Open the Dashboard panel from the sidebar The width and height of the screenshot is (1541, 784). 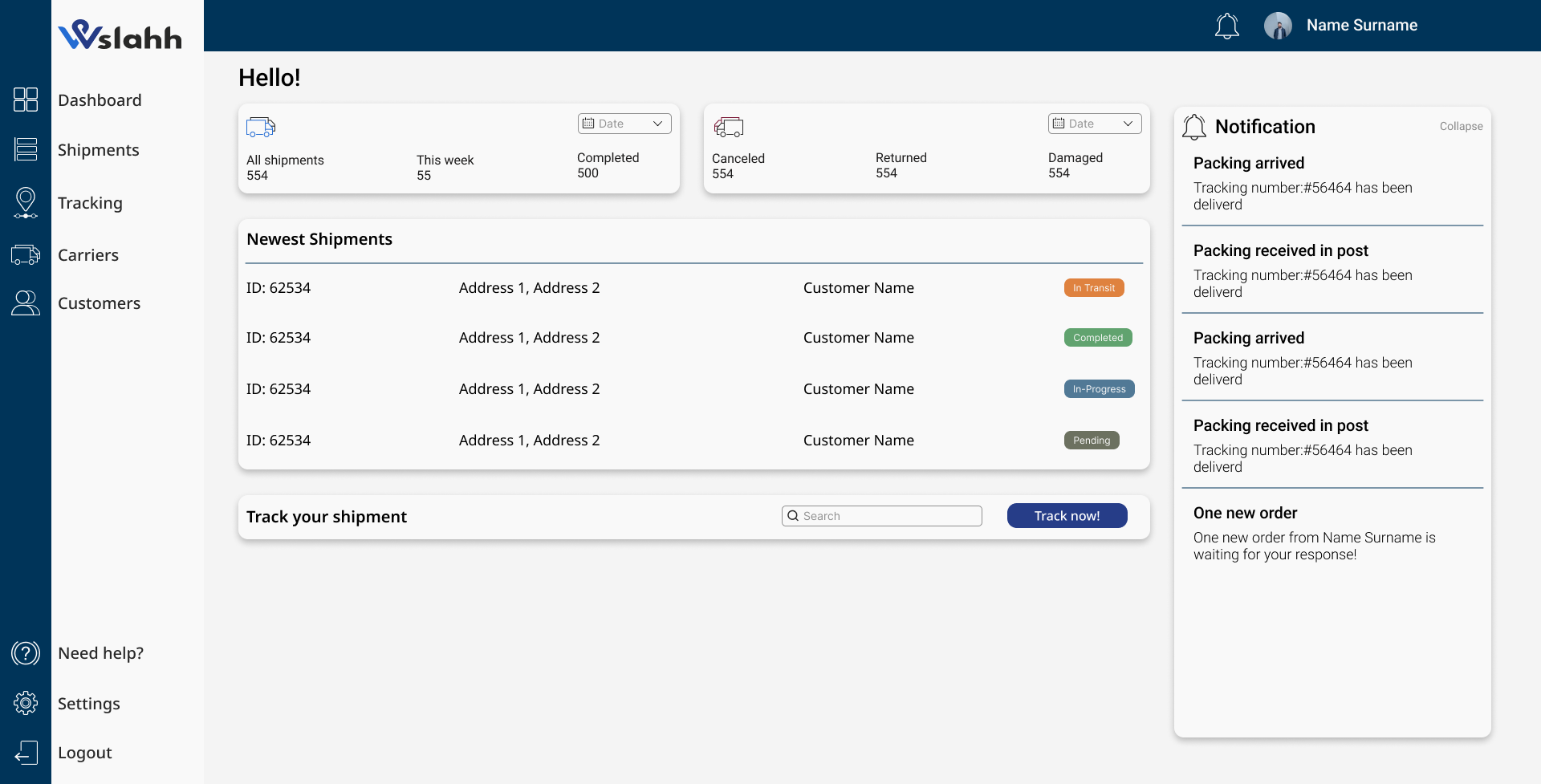point(26,100)
